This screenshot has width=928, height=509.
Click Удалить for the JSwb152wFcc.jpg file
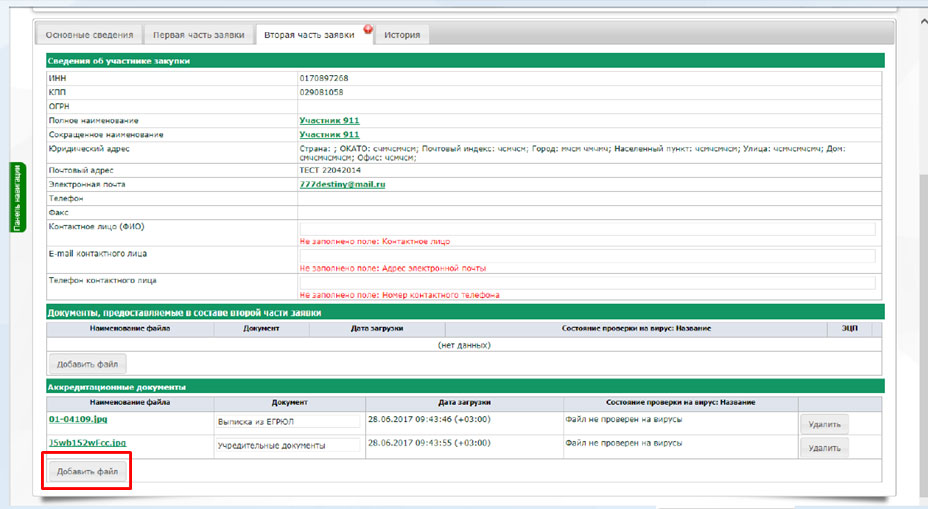pos(824,447)
